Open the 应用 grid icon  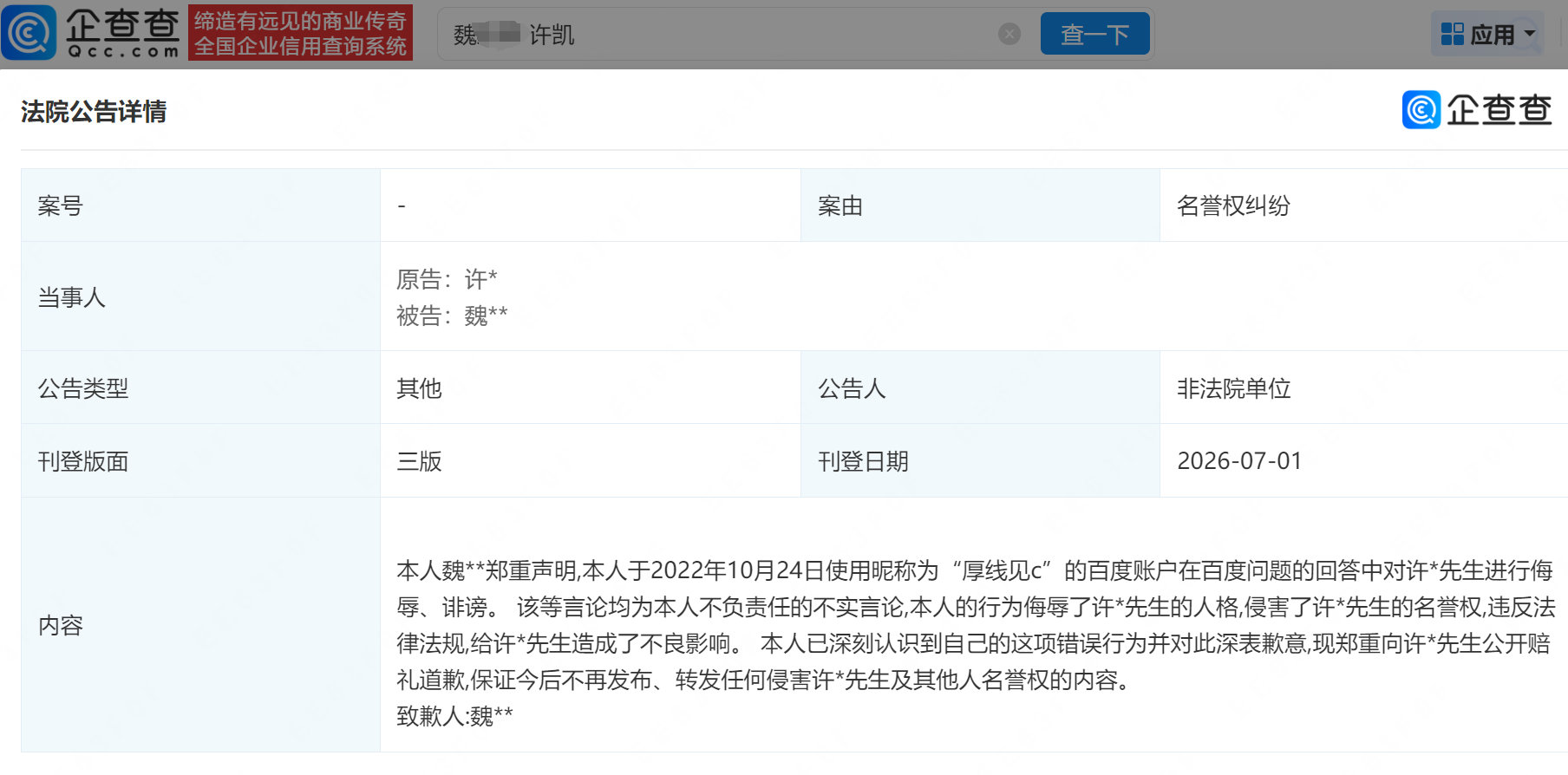[x=1452, y=34]
